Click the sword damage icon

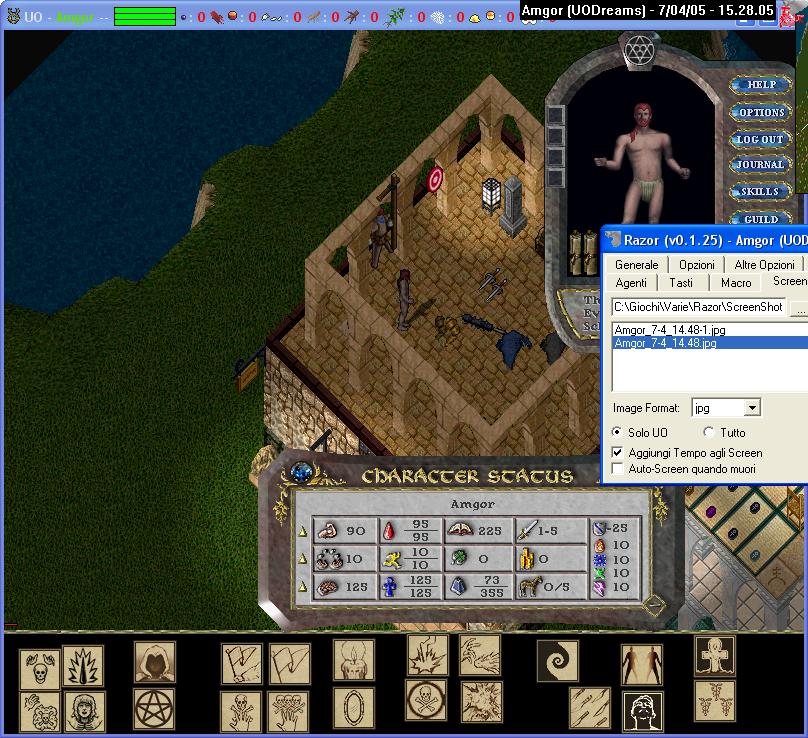click(526, 530)
